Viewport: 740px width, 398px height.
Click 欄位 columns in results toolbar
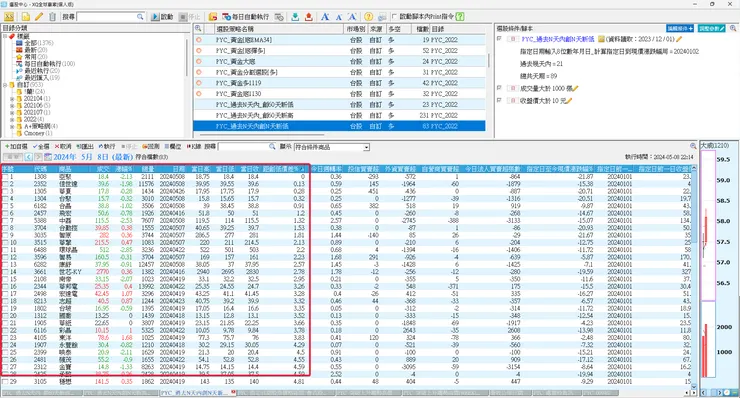tap(173, 147)
